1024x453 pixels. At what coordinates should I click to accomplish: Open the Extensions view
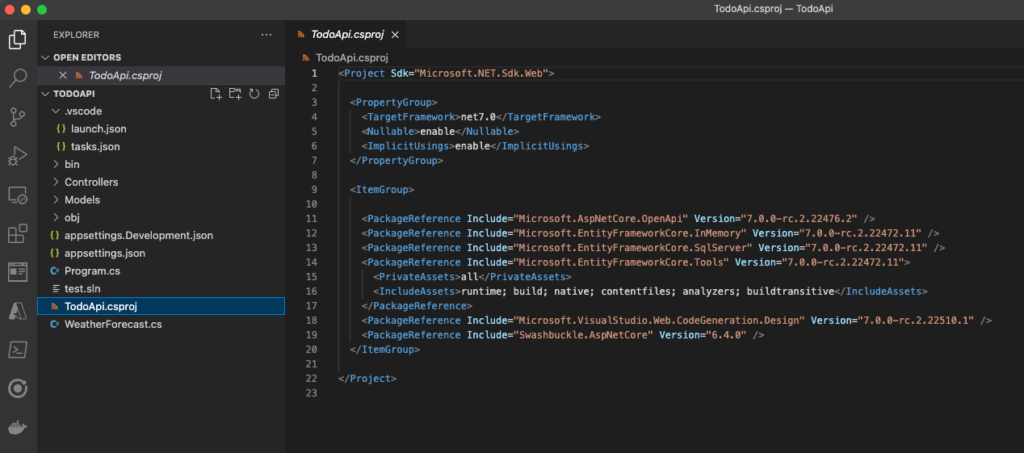[x=18, y=233]
